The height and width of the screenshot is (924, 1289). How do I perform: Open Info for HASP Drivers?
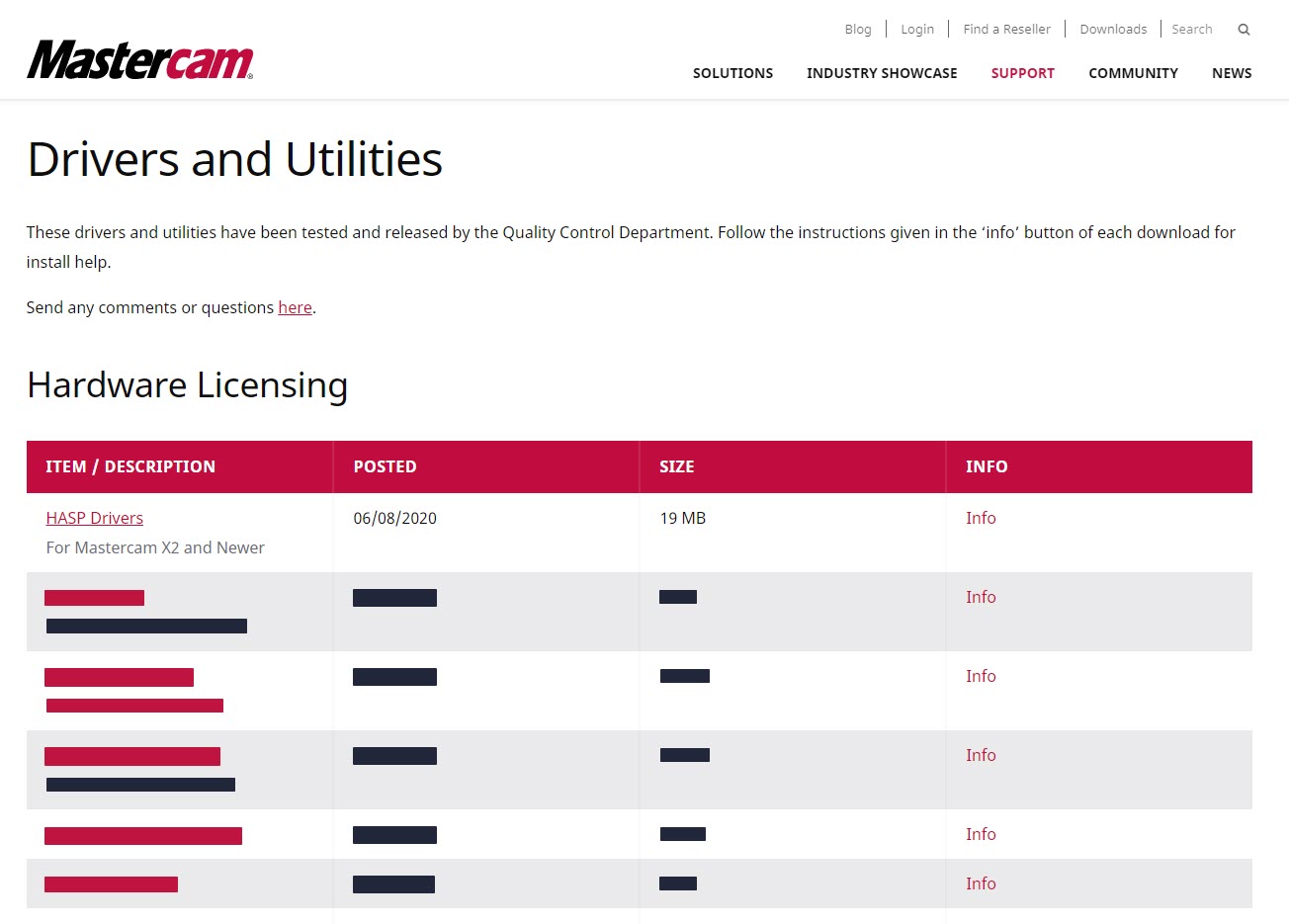981,518
